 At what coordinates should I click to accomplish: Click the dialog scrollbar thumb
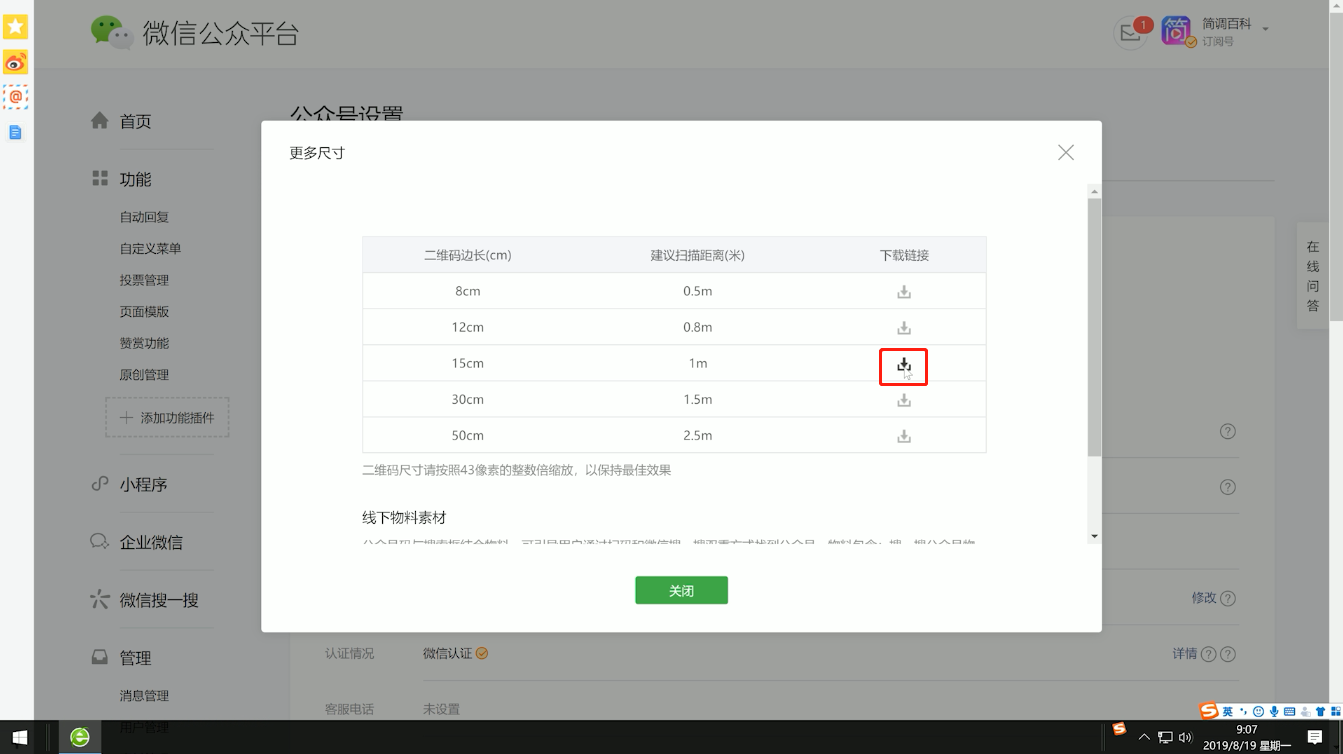1094,327
